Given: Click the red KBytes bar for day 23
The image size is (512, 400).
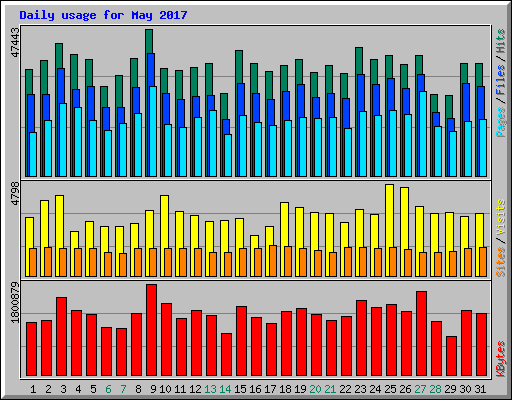Looking at the screenshot, I should click(361, 338).
